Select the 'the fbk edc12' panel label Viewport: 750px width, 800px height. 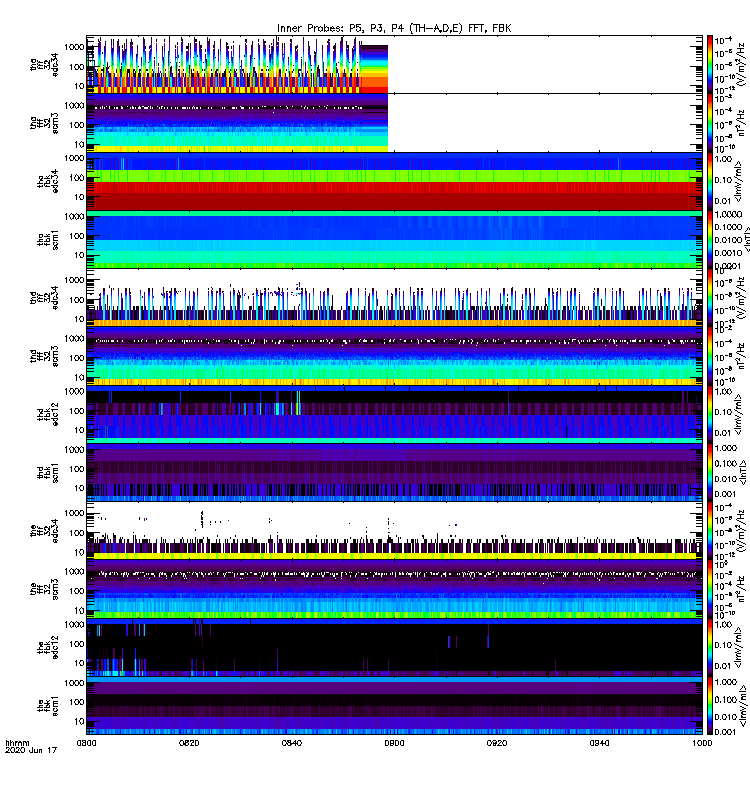pos(48,647)
